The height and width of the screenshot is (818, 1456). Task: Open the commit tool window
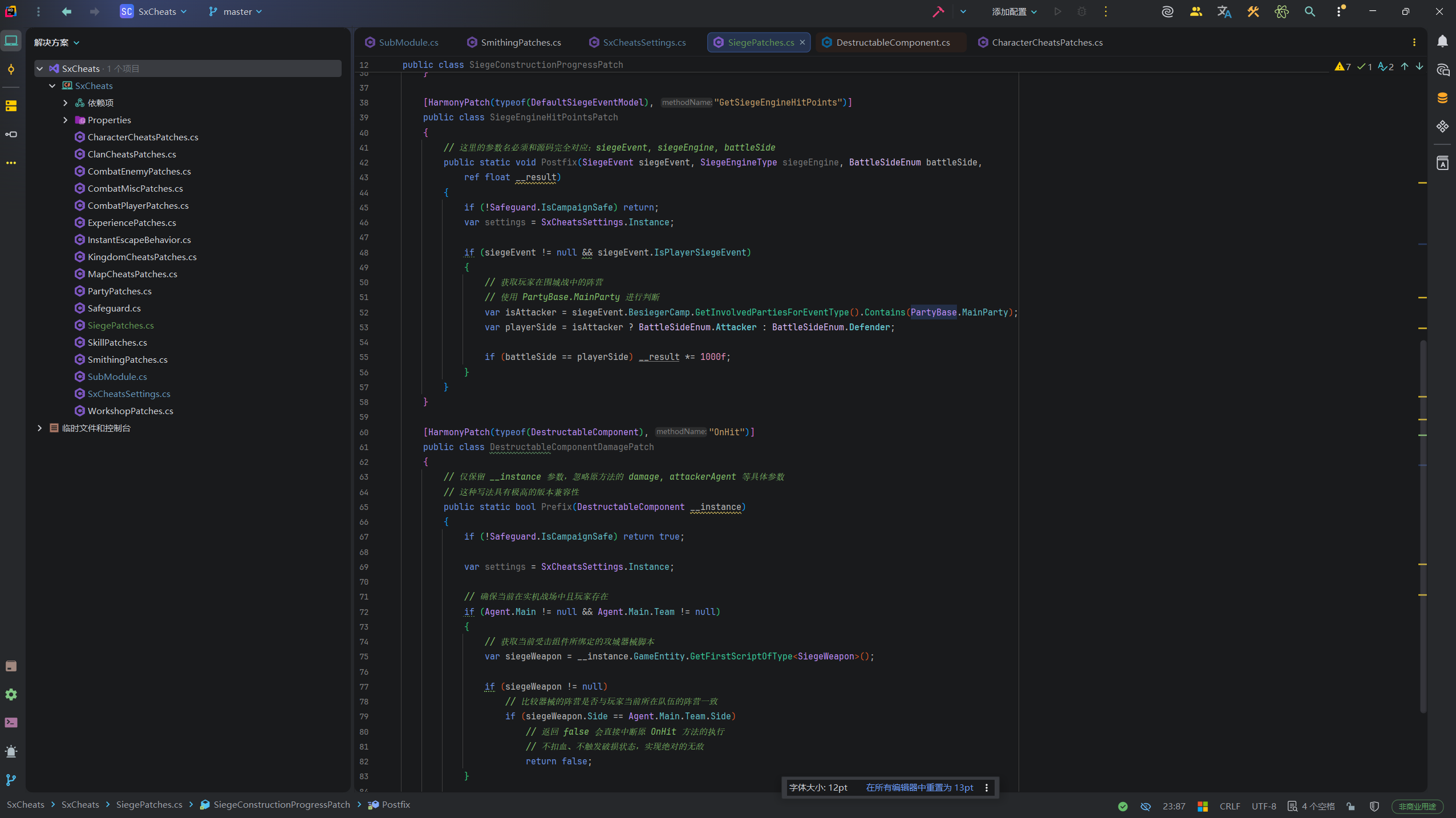click(x=11, y=70)
